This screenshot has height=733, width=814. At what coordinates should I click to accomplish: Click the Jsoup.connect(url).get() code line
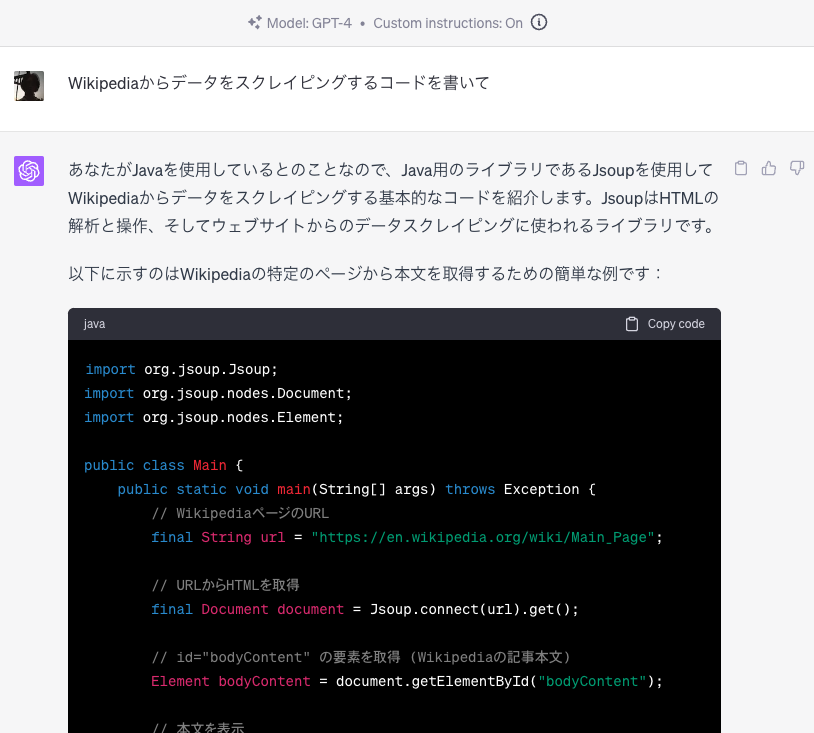(x=365, y=609)
